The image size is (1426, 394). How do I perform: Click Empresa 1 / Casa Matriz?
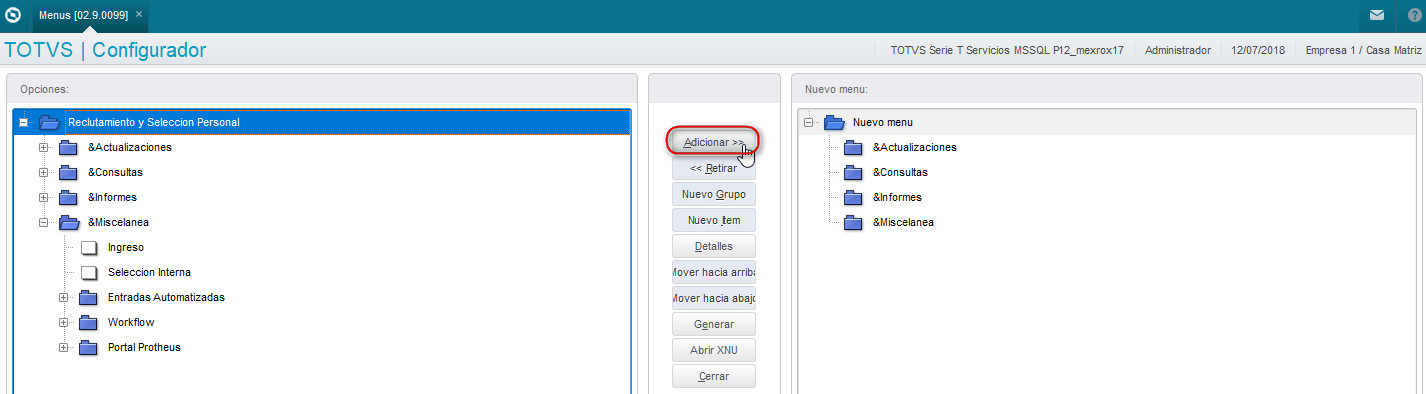pyautogui.click(x=1364, y=50)
